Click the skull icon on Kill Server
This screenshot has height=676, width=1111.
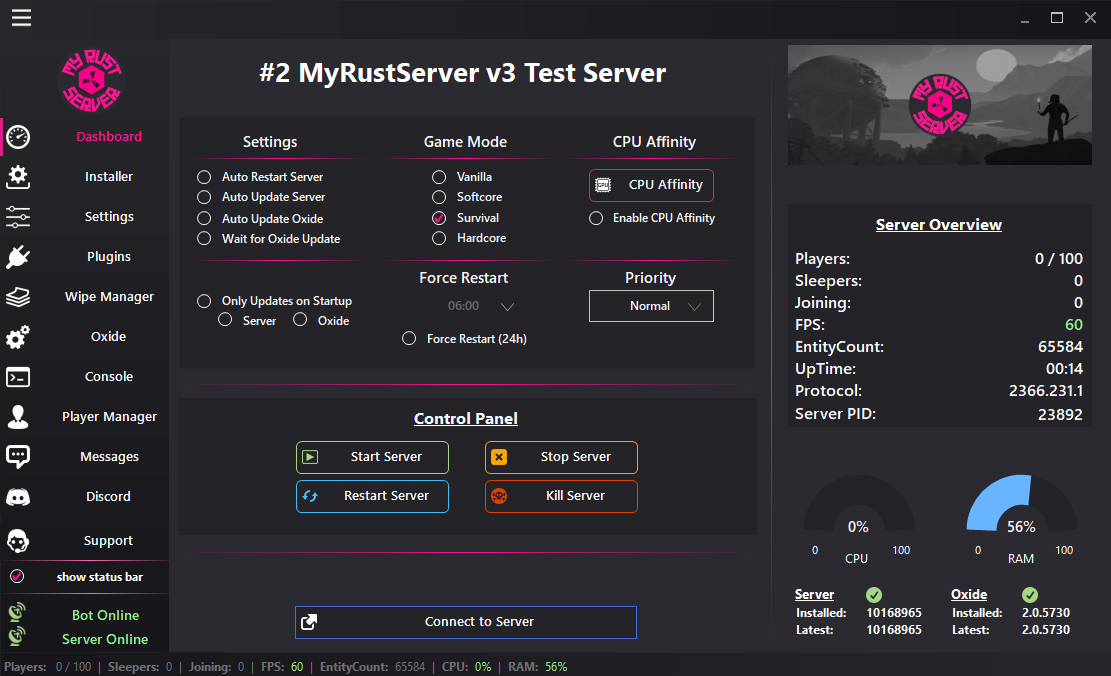[x=499, y=496]
